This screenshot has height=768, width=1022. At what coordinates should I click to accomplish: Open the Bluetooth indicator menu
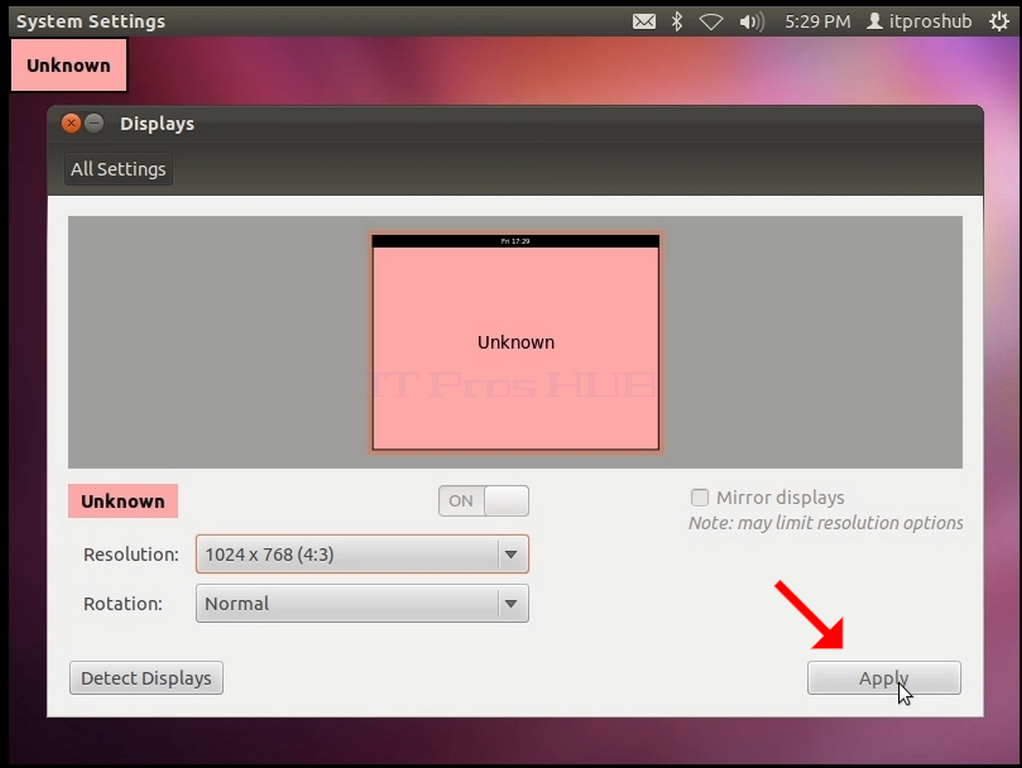click(677, 22)
